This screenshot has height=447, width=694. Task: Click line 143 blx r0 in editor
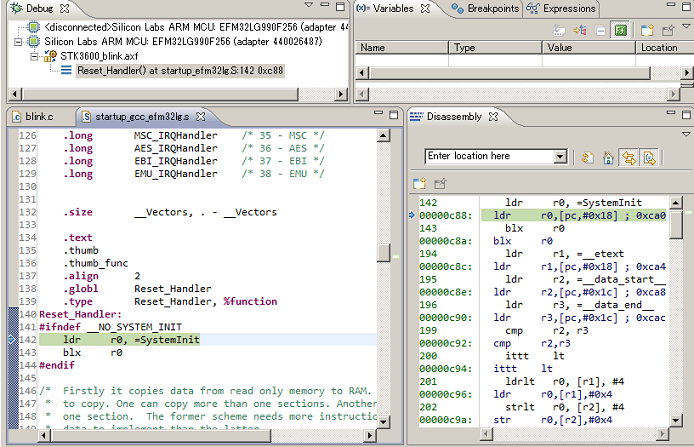[x=93, y=353]
